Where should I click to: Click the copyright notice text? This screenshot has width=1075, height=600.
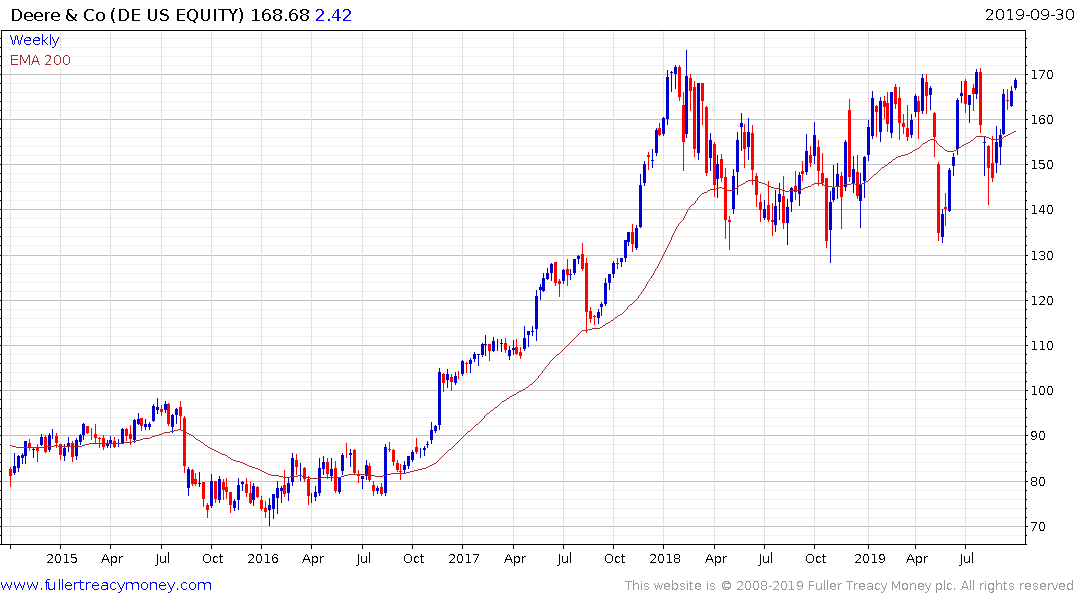click(849, 586)
